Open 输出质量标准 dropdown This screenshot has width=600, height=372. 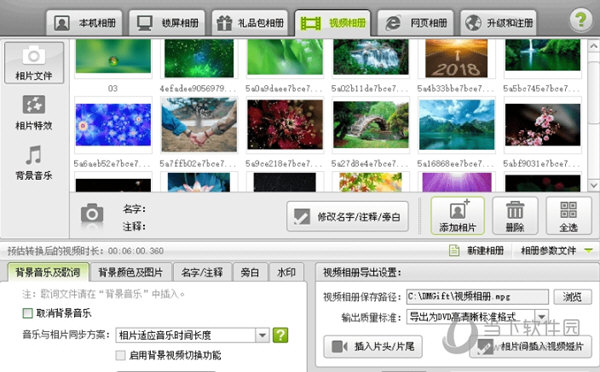pyautogui.click(x=478, y=317)
